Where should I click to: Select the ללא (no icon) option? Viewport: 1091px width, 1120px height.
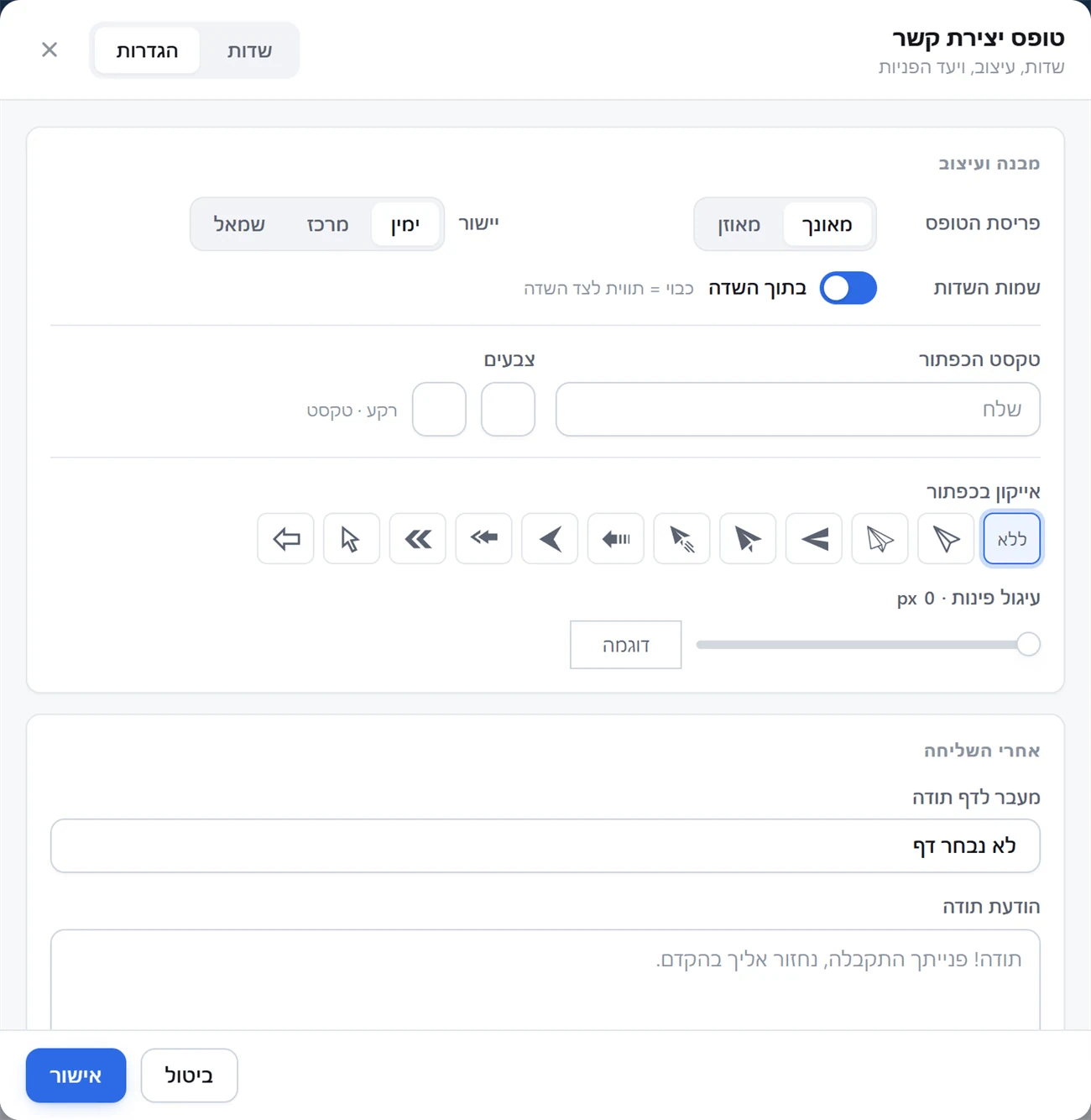(1012, 538)
